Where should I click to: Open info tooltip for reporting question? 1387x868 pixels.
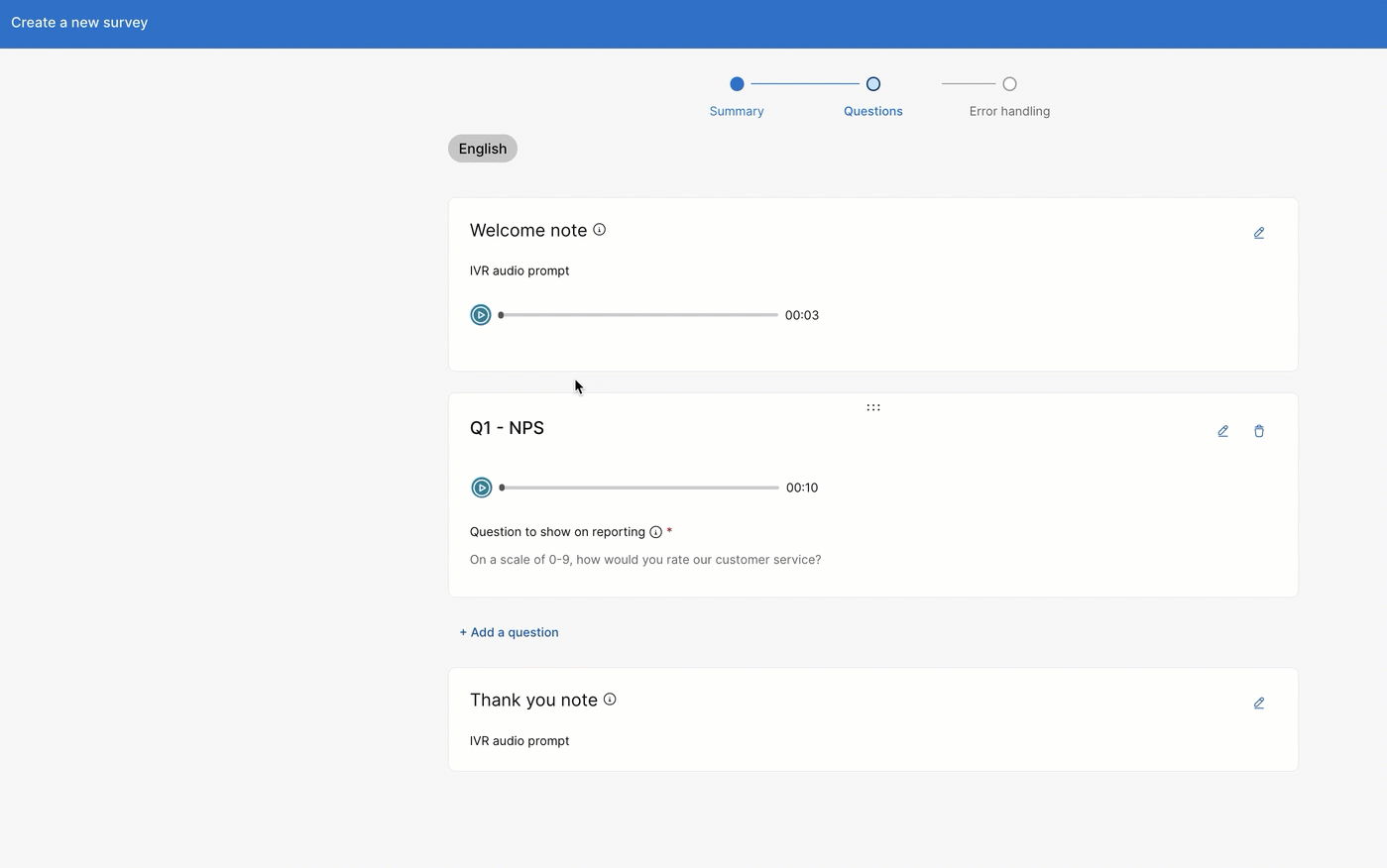point(655,532)
